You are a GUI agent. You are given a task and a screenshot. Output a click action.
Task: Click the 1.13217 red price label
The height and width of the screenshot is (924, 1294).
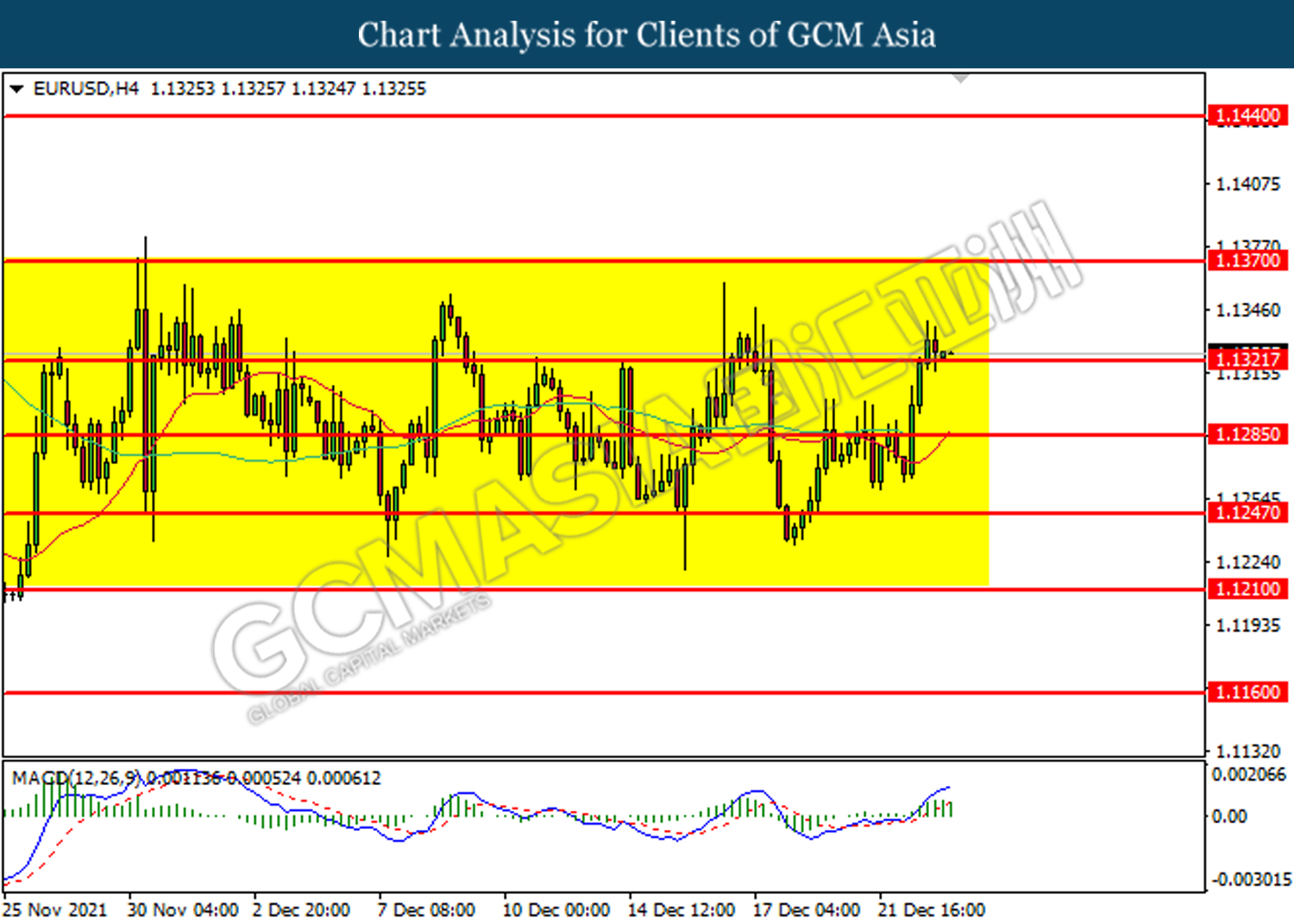pos(1247,359)
